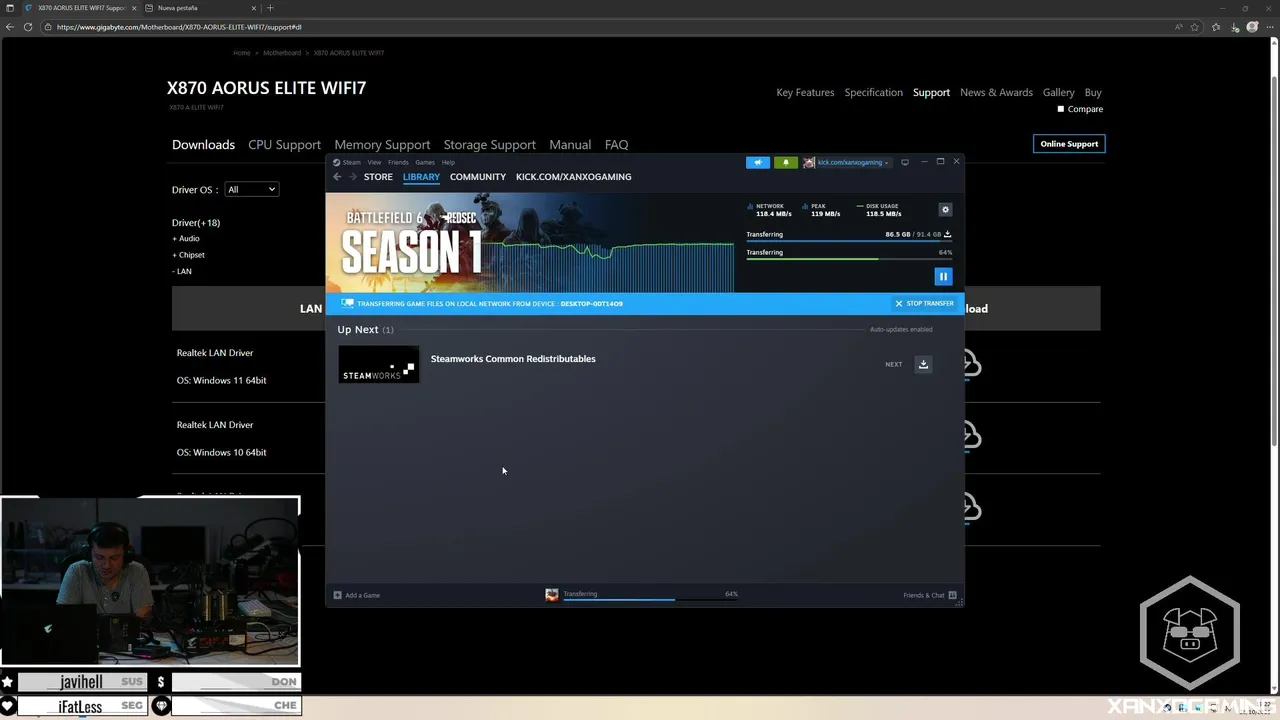The width and height of the screenshot is (1280, 720).
Task: Tick the Compare checkbox
Action: (x=1061, y=109)
